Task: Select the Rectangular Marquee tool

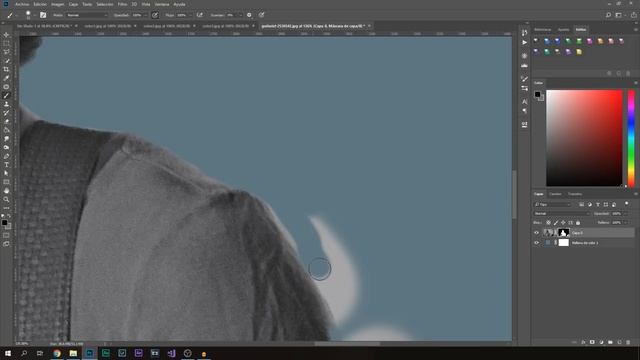Action: 6,44
